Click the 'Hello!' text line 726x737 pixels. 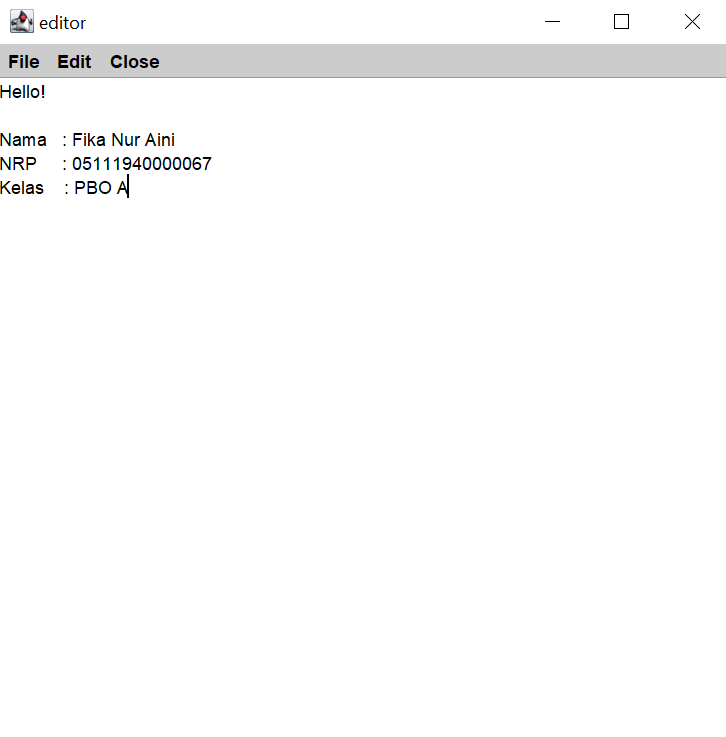point(23,92)
